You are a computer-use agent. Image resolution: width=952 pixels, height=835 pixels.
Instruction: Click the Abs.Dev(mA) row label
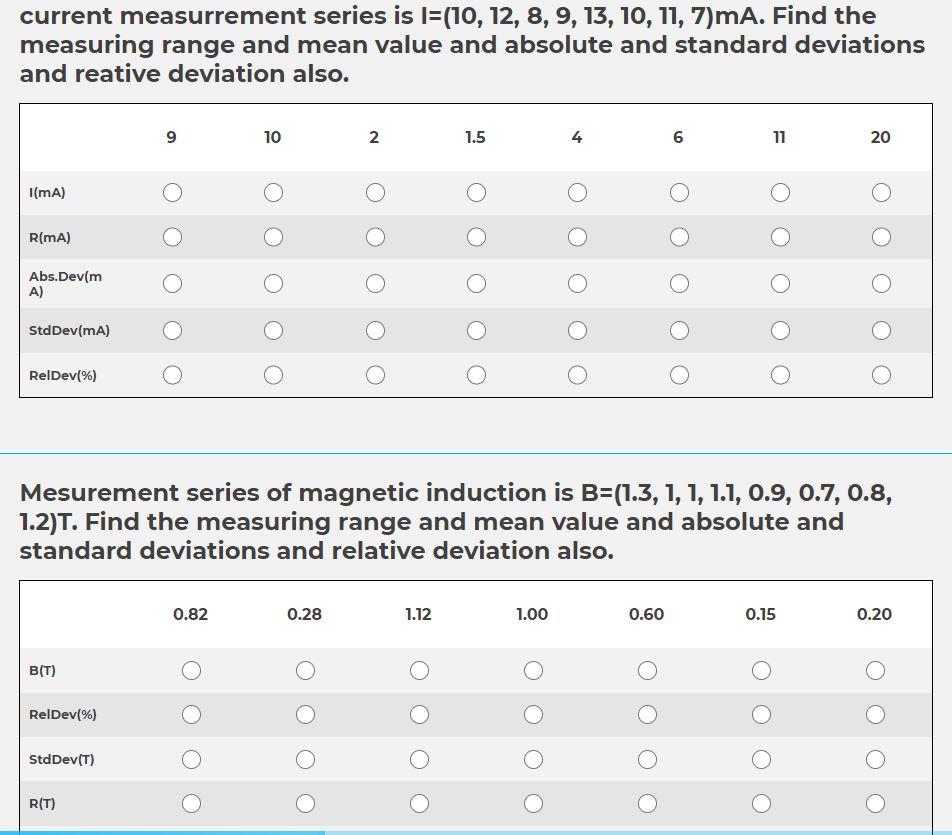(x=66, y=284)
